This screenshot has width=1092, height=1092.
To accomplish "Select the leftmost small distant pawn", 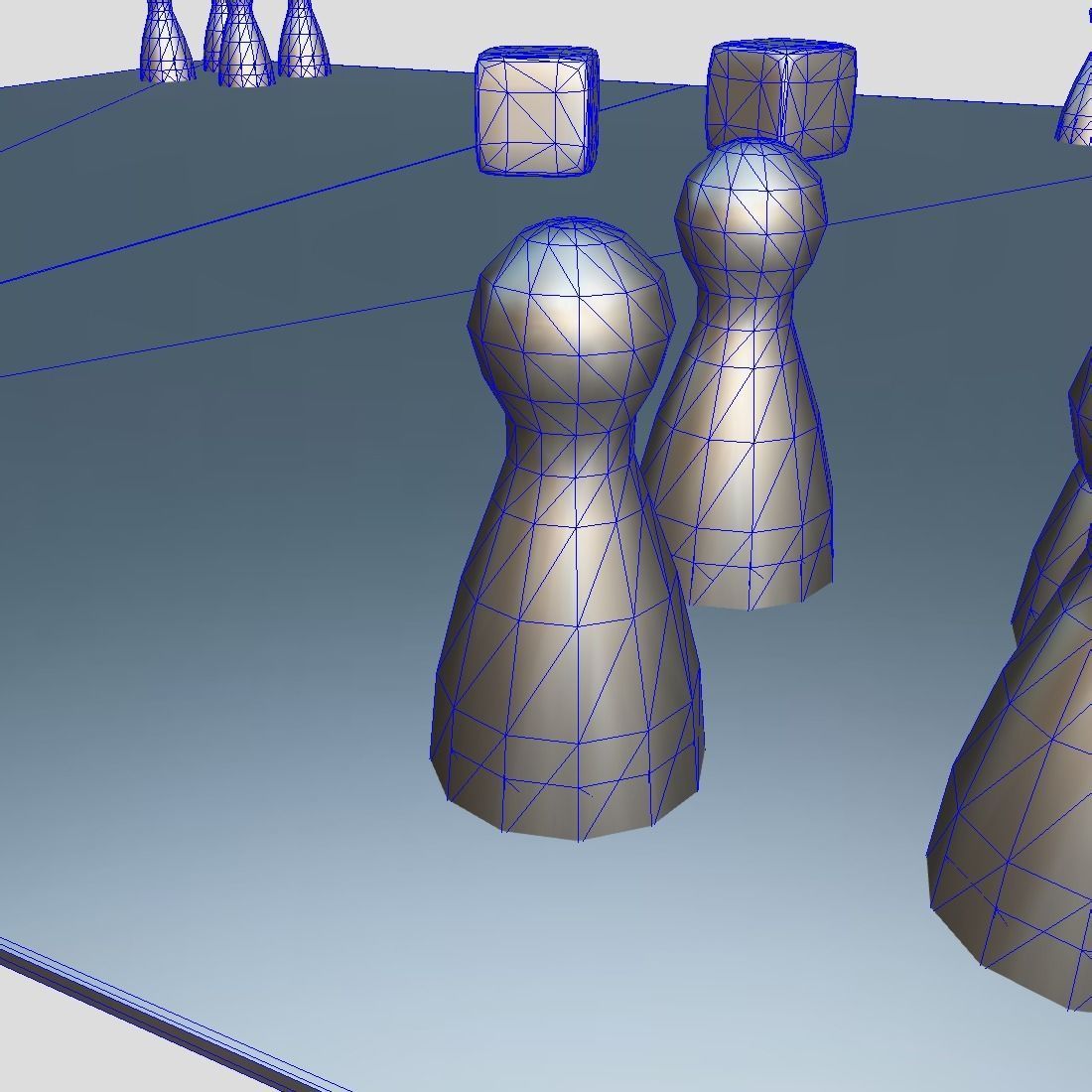I will click(167, 41).
